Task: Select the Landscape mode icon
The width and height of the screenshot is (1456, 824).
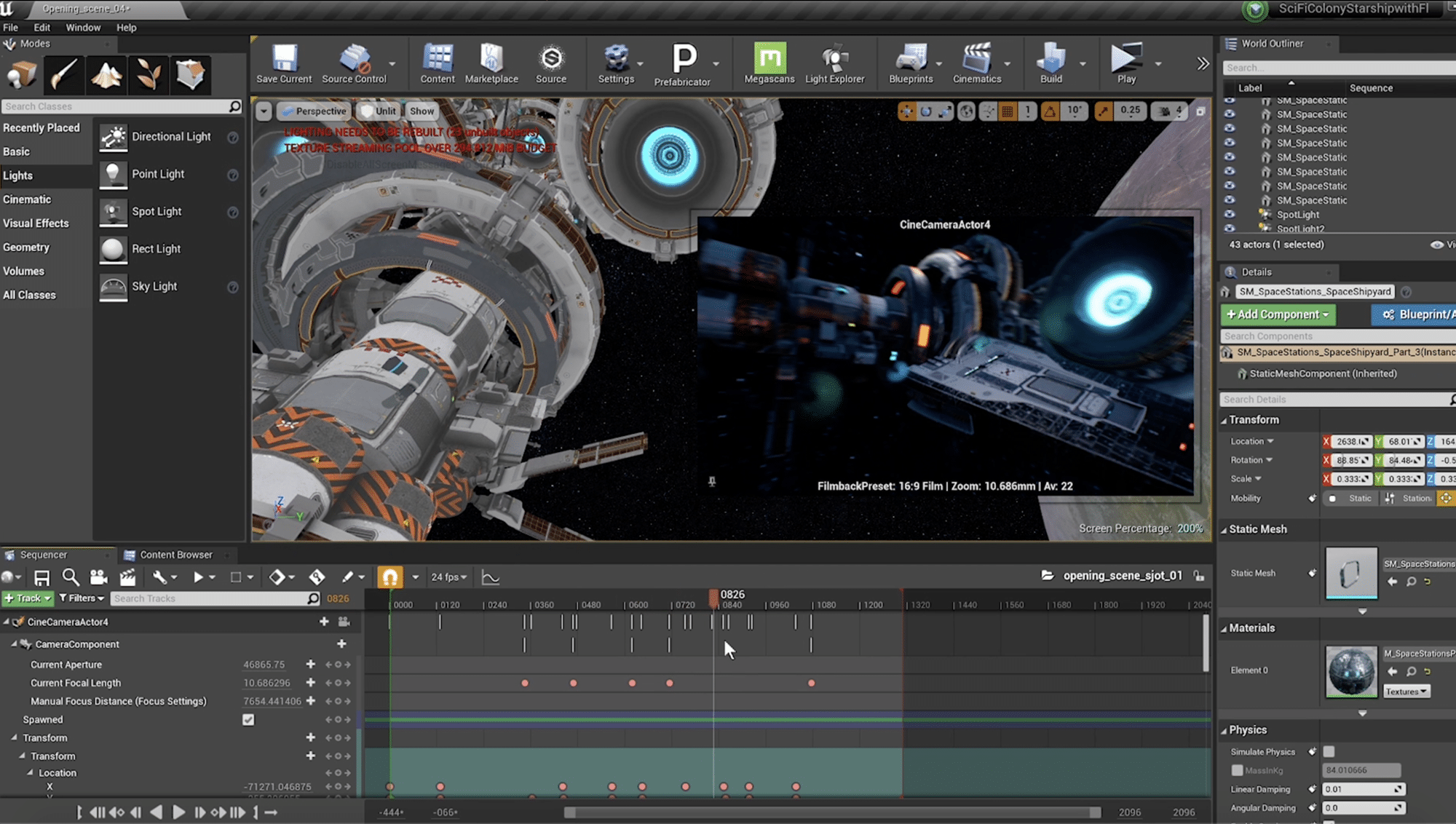Action: (x=106, y=75)
